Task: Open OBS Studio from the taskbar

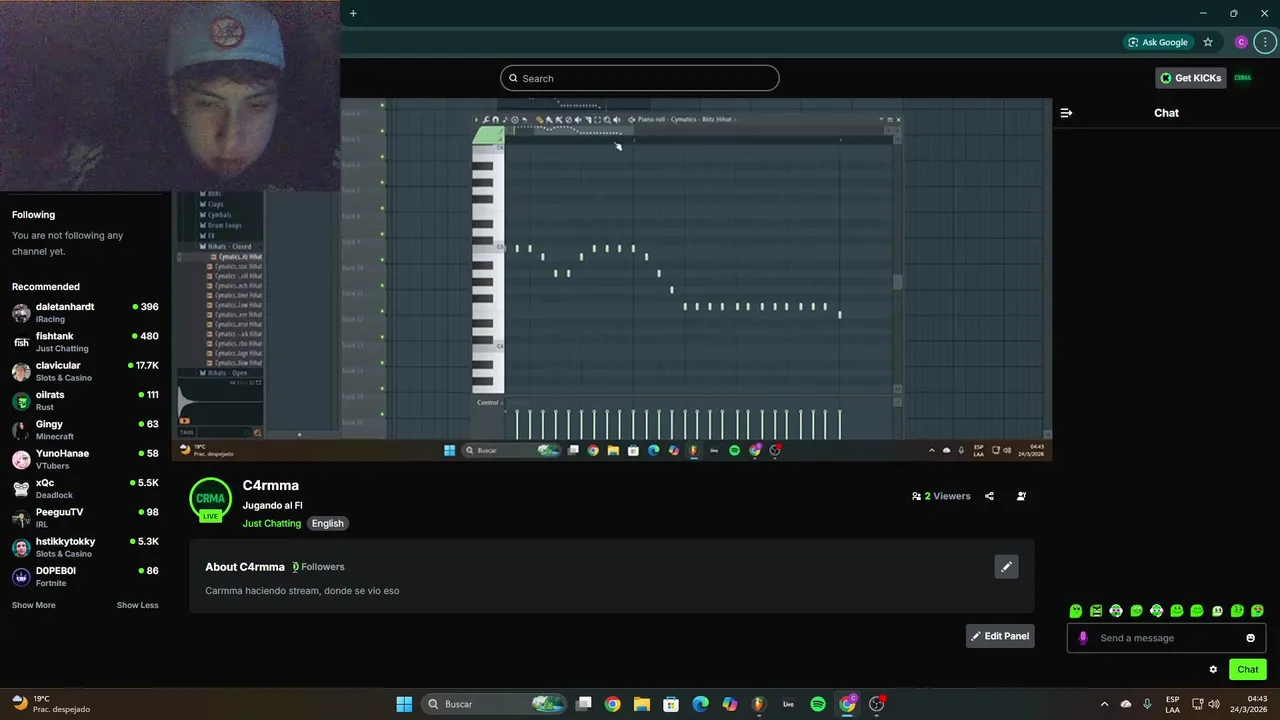Action: (x=877, y=704)
